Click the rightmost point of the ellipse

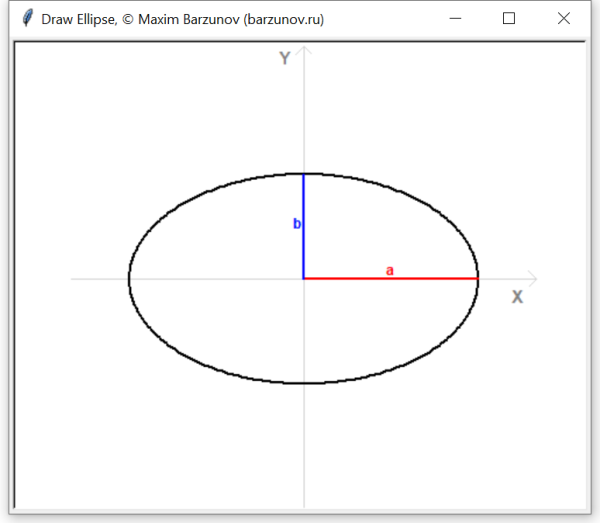tap(478, 278)
